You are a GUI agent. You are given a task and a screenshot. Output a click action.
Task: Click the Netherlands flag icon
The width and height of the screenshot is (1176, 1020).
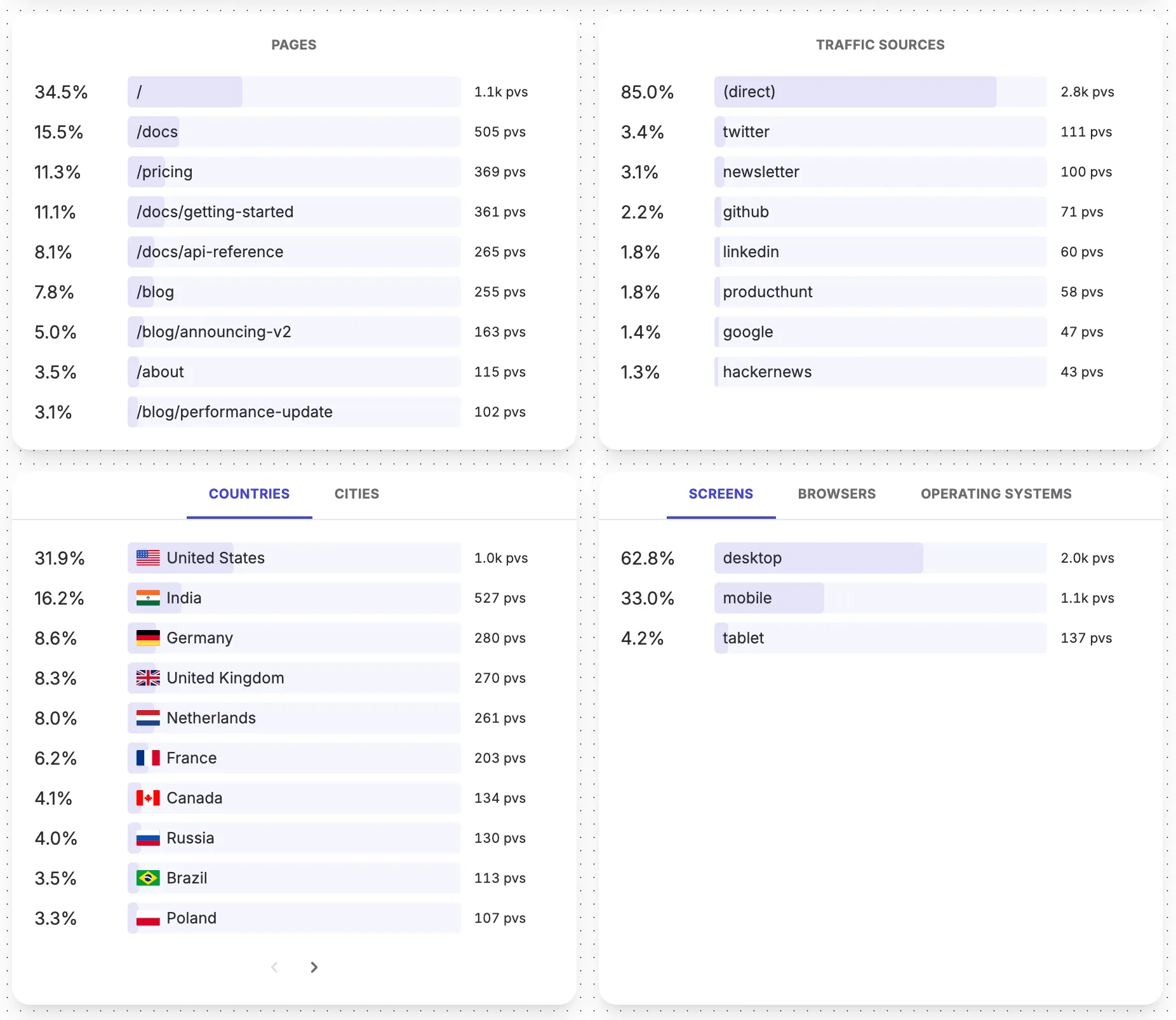(x=148, y=718)
